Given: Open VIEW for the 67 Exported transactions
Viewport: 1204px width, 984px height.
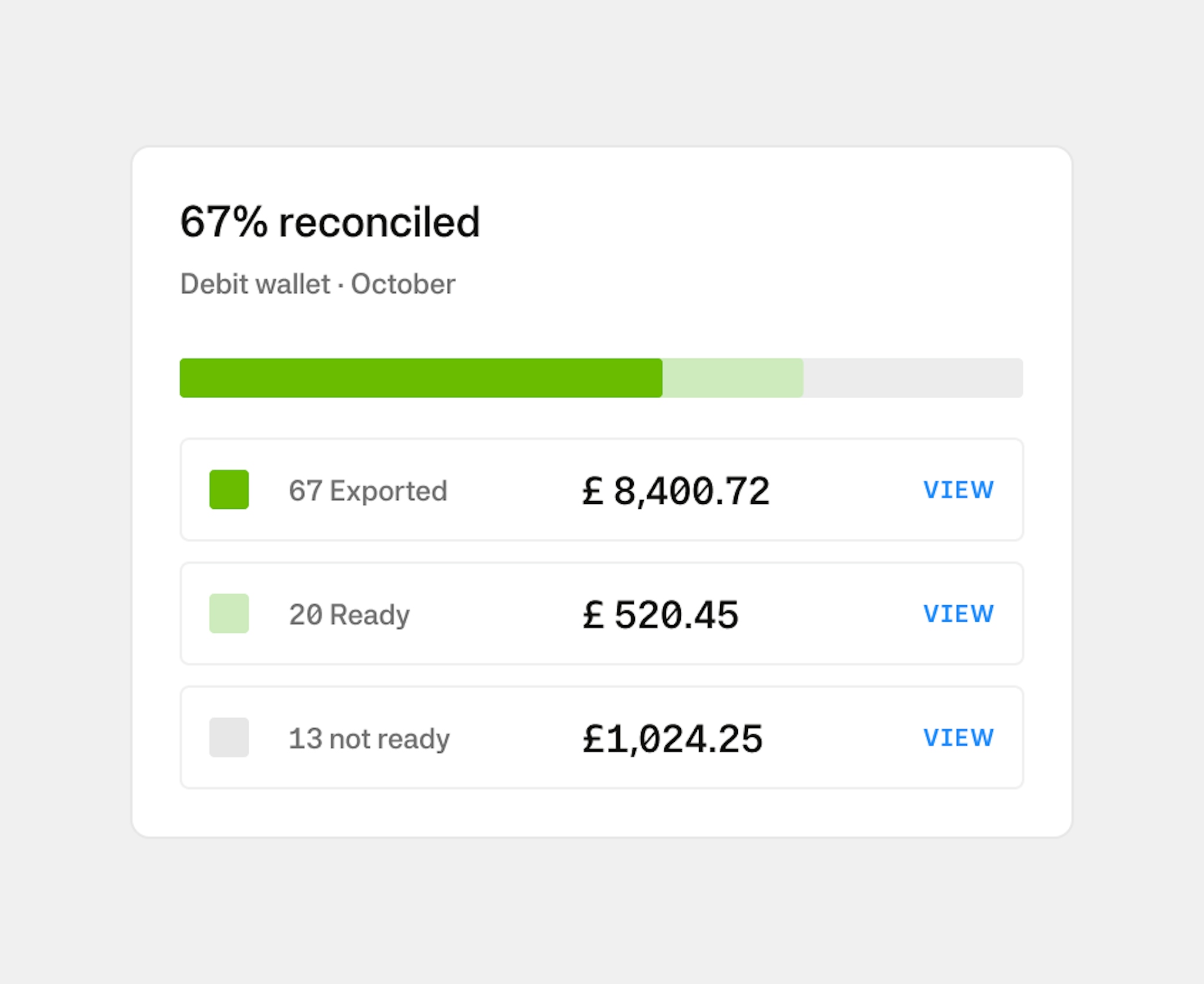Looking at the screenshot, I should click(x=959, y=489).
